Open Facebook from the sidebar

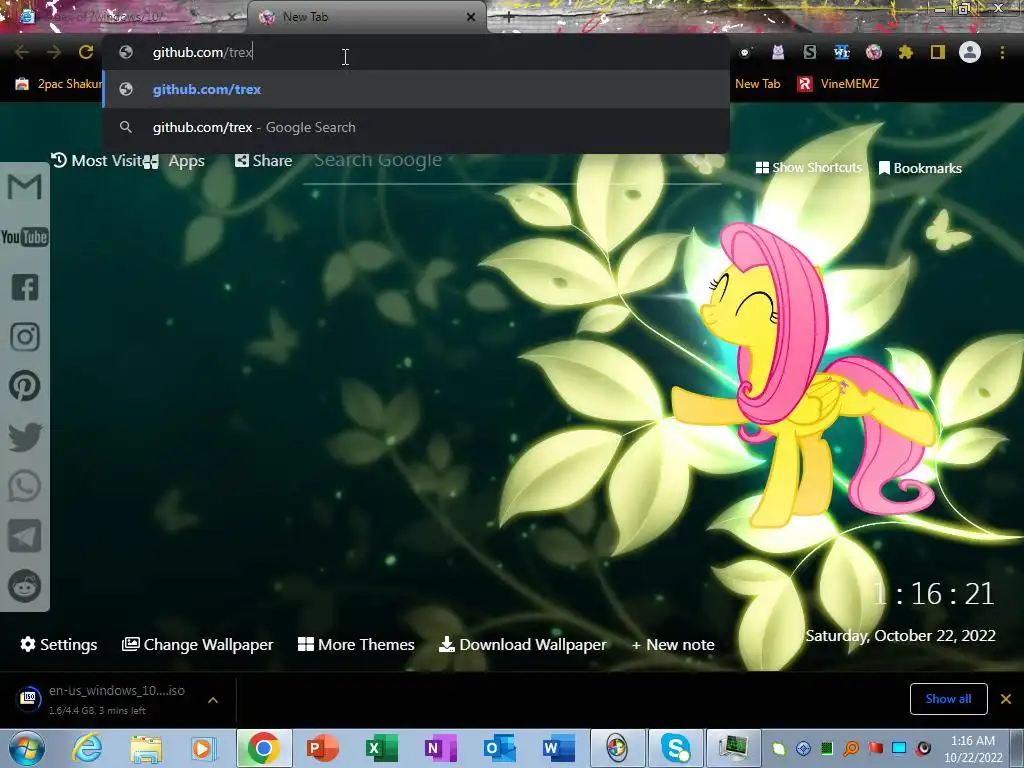tap(25, 287)
